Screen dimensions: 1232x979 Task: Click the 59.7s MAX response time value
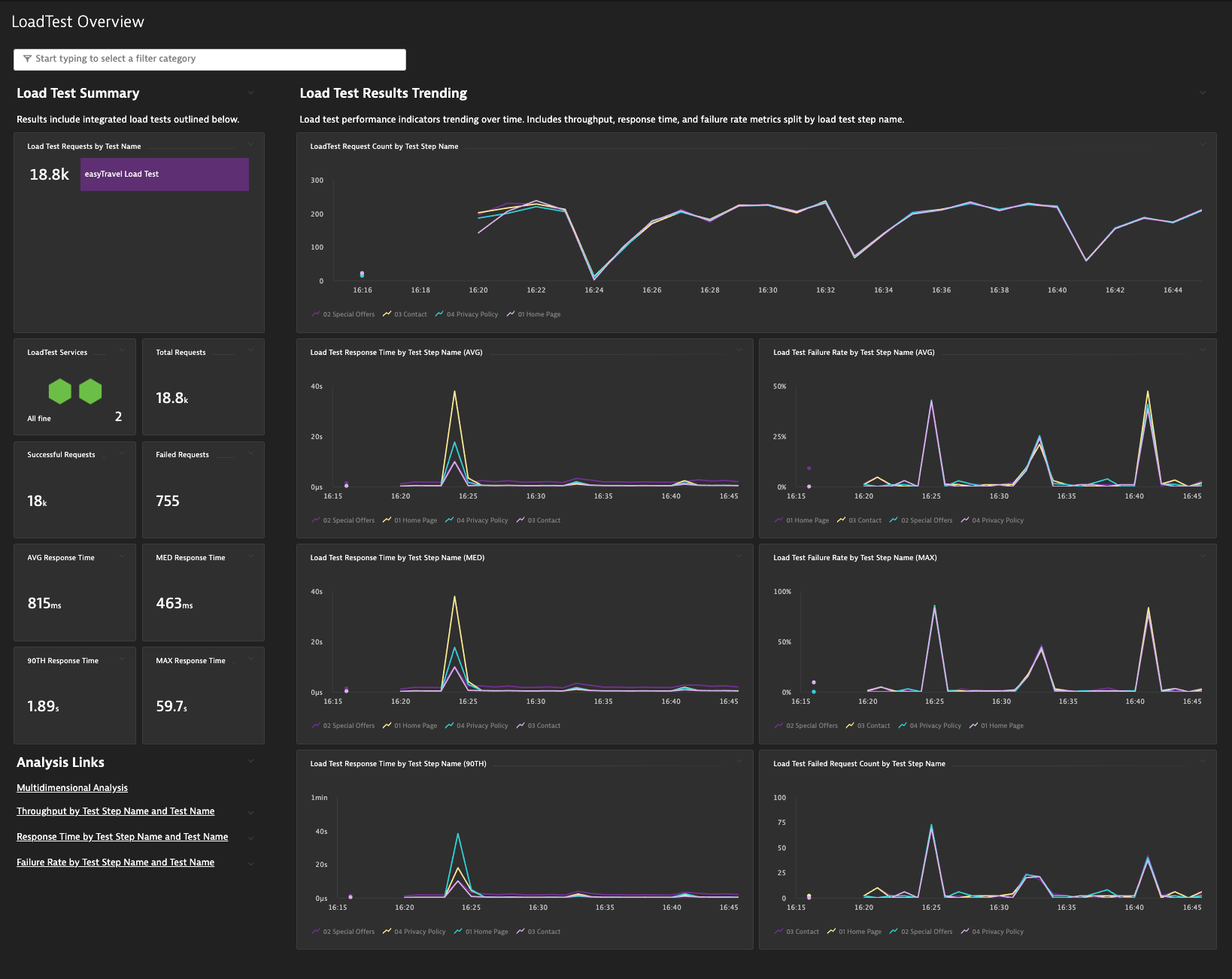(171, 706)
